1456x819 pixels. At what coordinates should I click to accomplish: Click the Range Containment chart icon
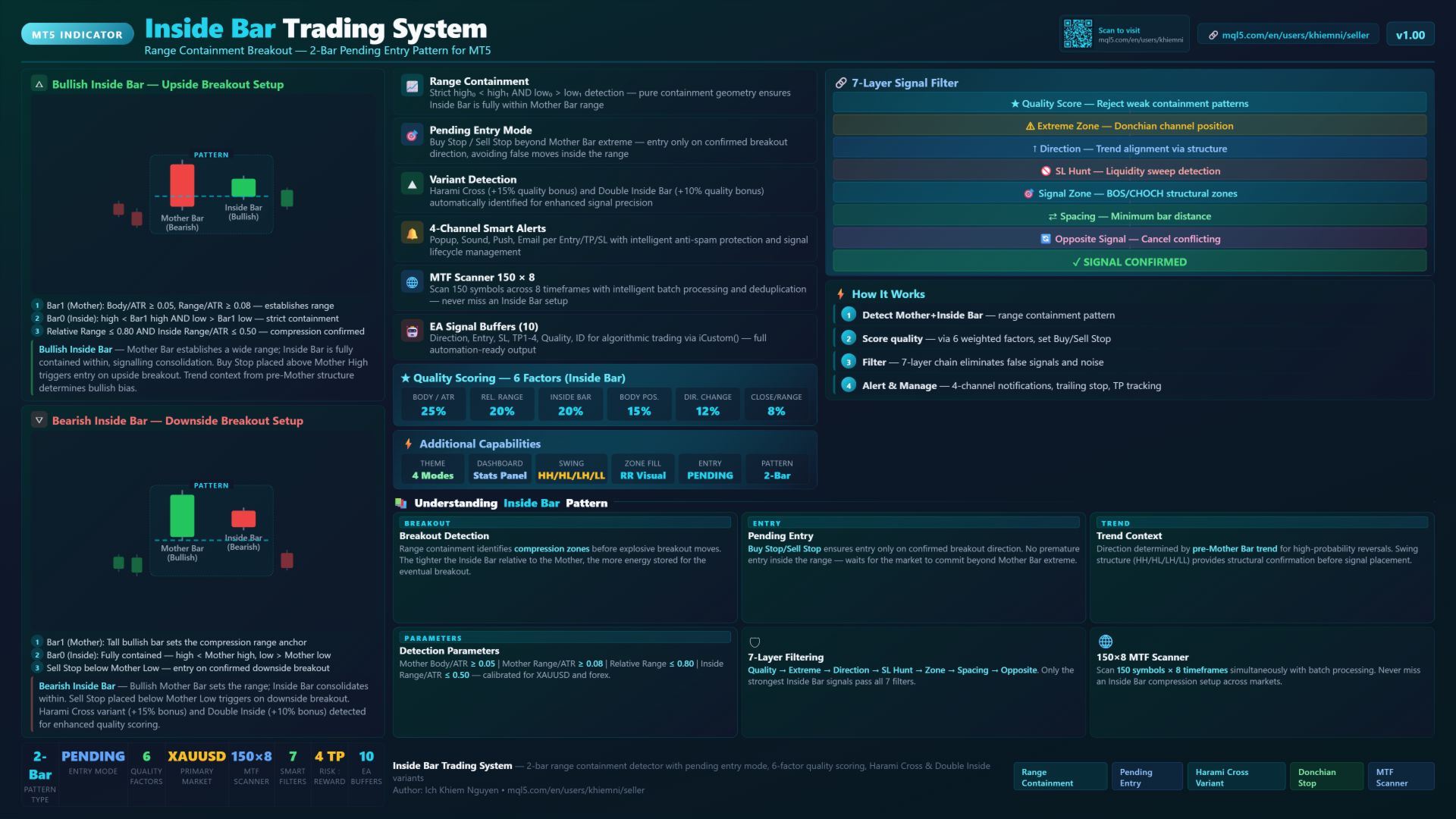(412, 87)
